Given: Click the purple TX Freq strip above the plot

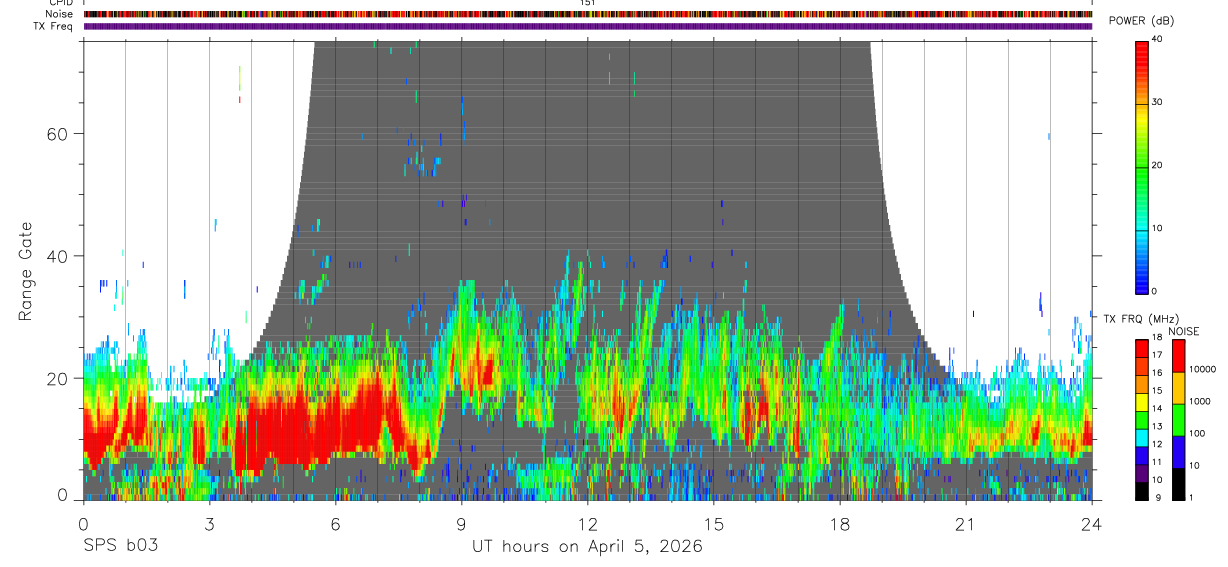Looking at the screenshot, I should [588, 26].
